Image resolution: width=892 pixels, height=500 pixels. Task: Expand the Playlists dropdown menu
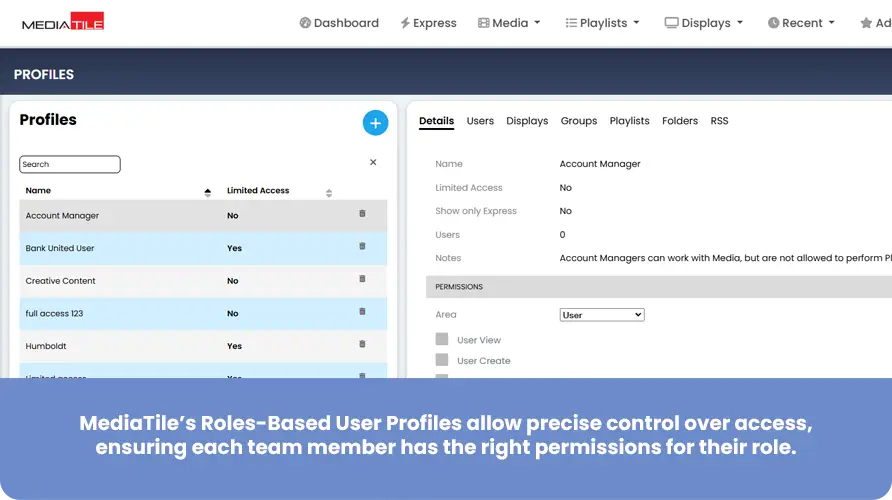click(x=602, y=23)
